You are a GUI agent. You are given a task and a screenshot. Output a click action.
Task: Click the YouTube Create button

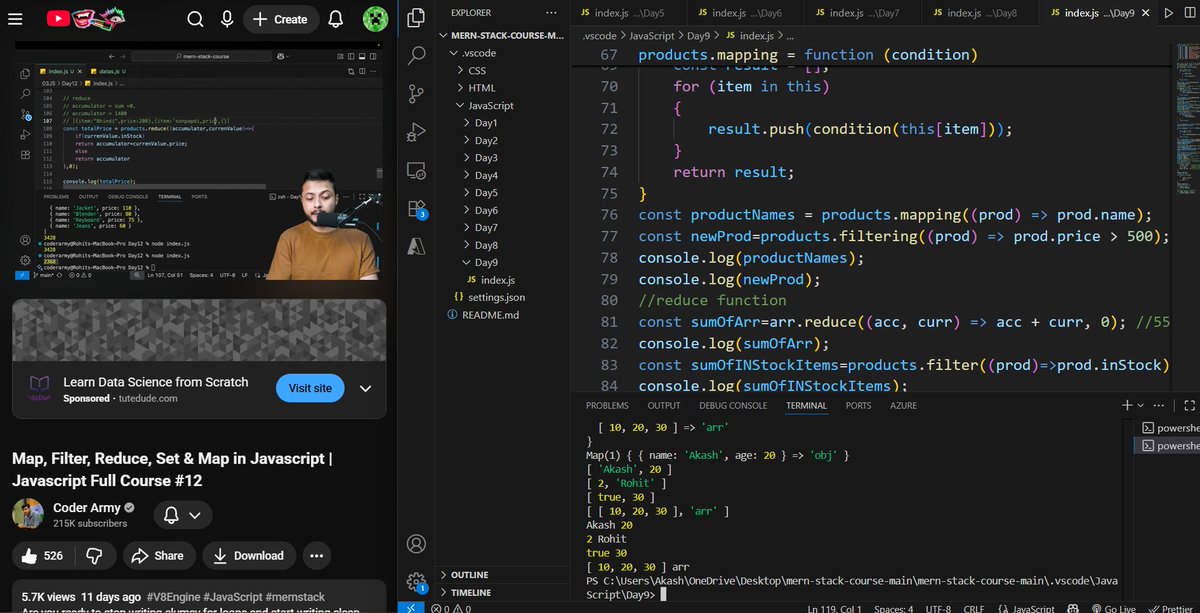[280, 19]
